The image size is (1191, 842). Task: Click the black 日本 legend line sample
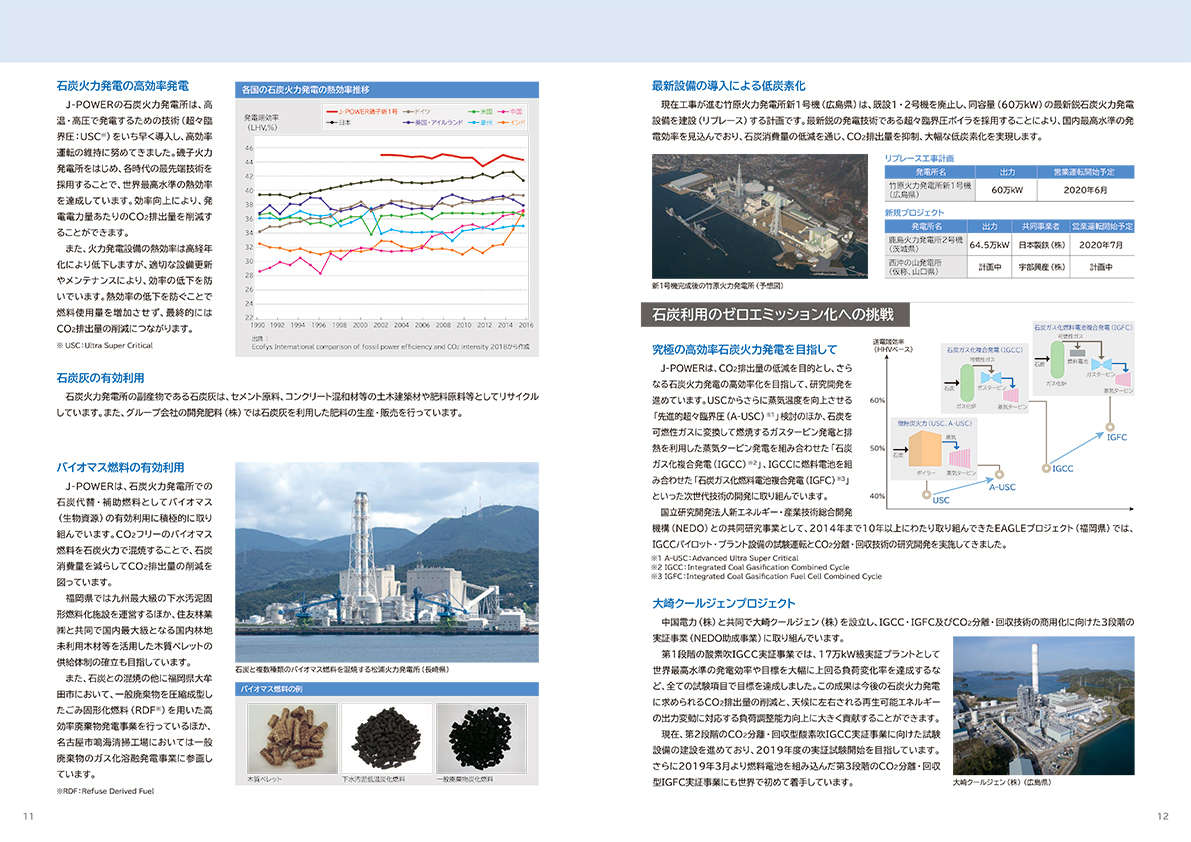pyautogui.click(x=331, y=122)
